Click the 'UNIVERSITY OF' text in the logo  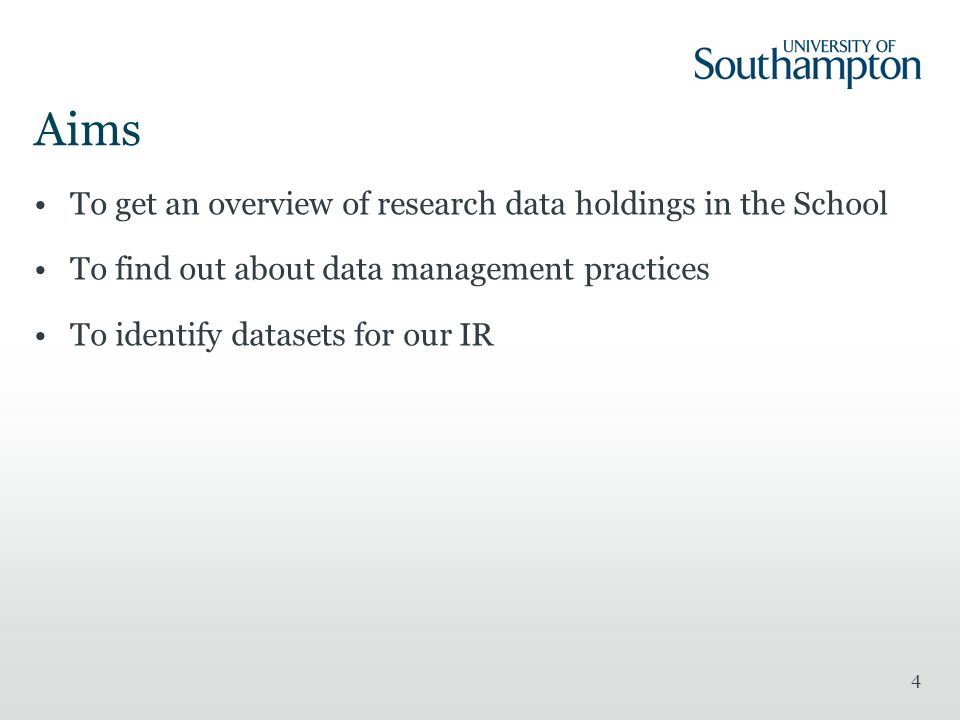tap(839, 47)
